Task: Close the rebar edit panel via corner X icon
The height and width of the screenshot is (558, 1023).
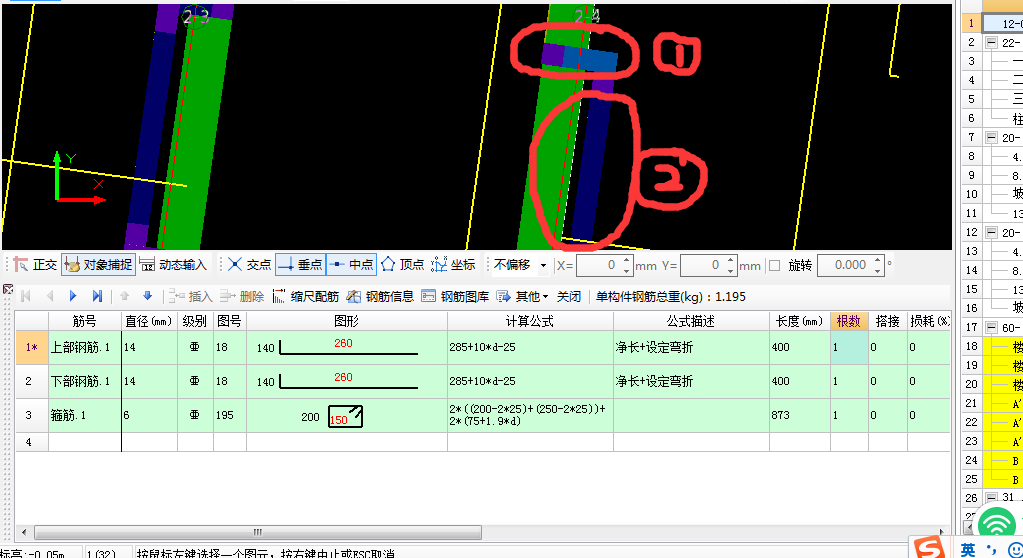Action: (7, 289)
